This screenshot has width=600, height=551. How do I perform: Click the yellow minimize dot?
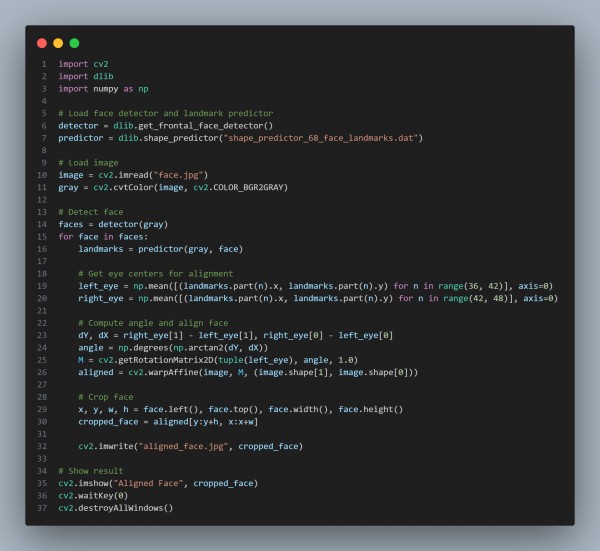pyautogui.click(x=58, y=43)
